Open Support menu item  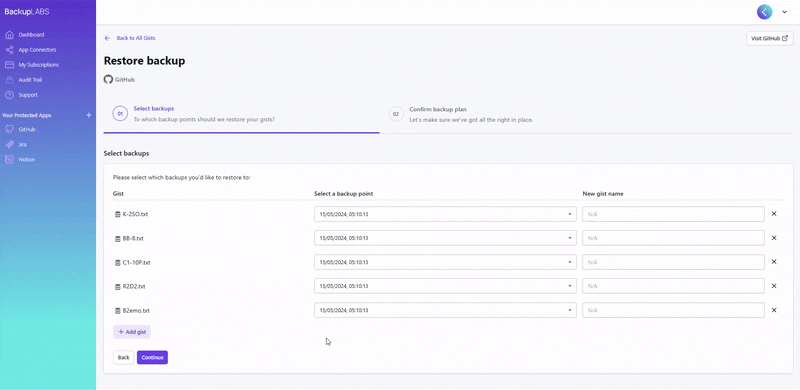pos(28,95)
